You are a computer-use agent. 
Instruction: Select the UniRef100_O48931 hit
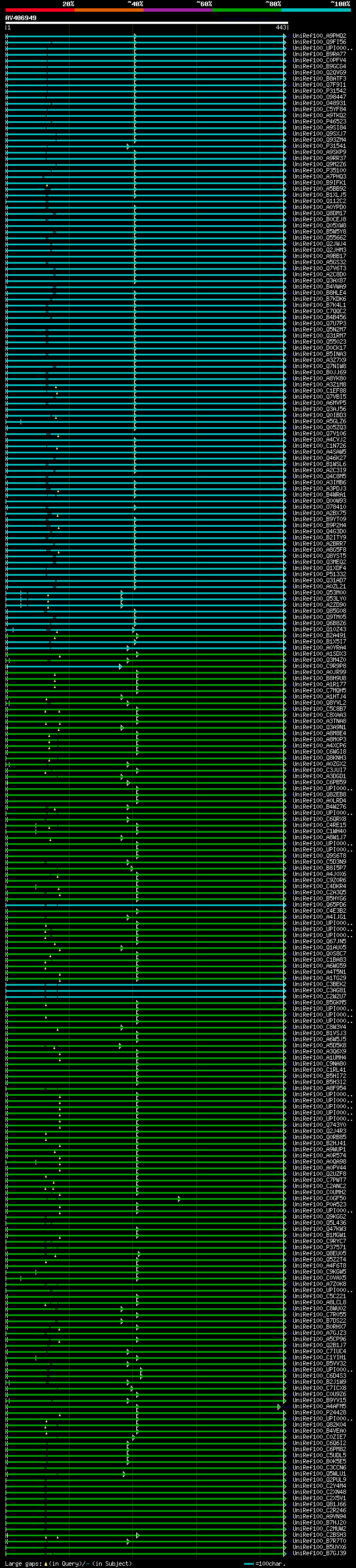click(319, 103)
